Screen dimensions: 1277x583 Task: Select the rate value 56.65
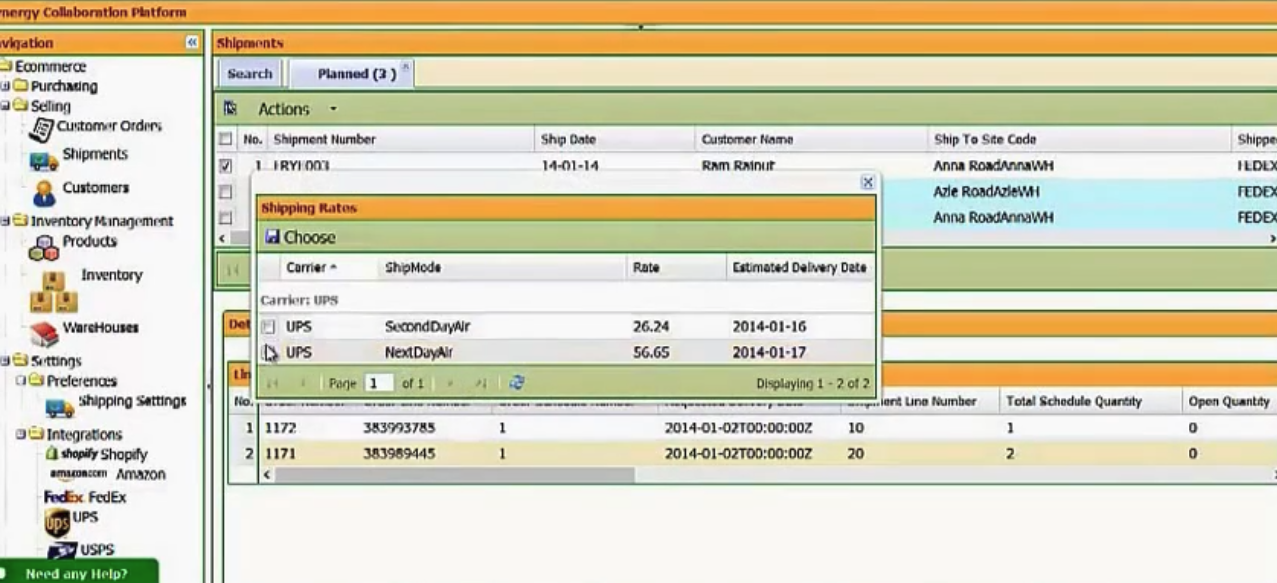pos(651,352)
